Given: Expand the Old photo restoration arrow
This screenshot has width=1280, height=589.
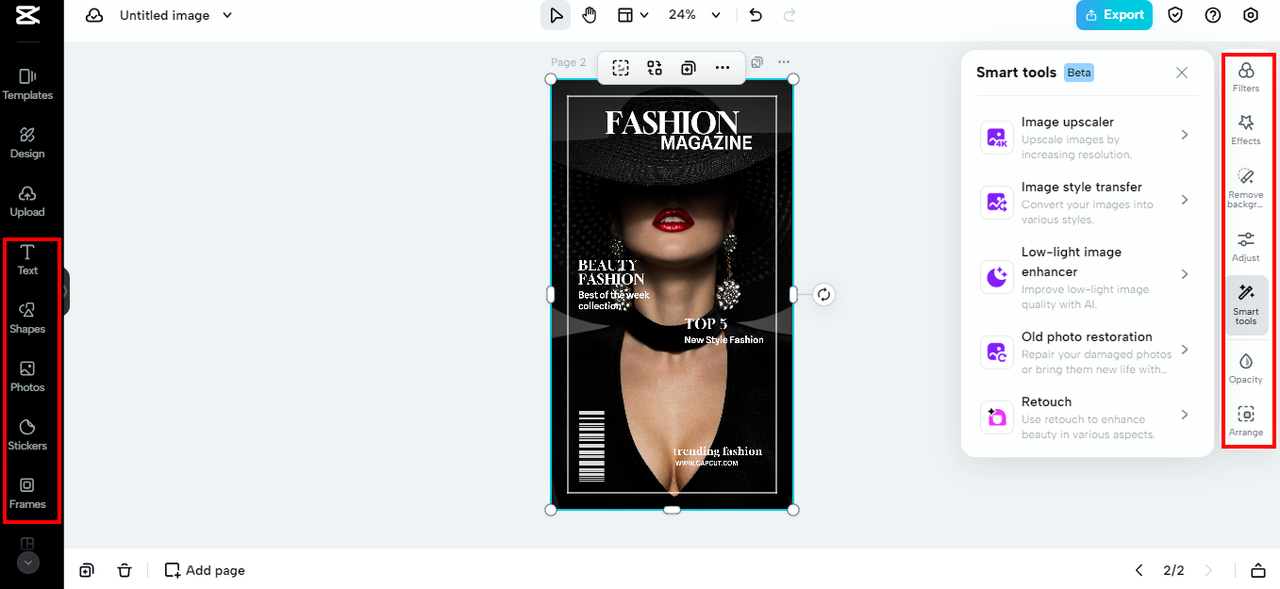Looking at the screenshot, I should [x=1184, y=350].
